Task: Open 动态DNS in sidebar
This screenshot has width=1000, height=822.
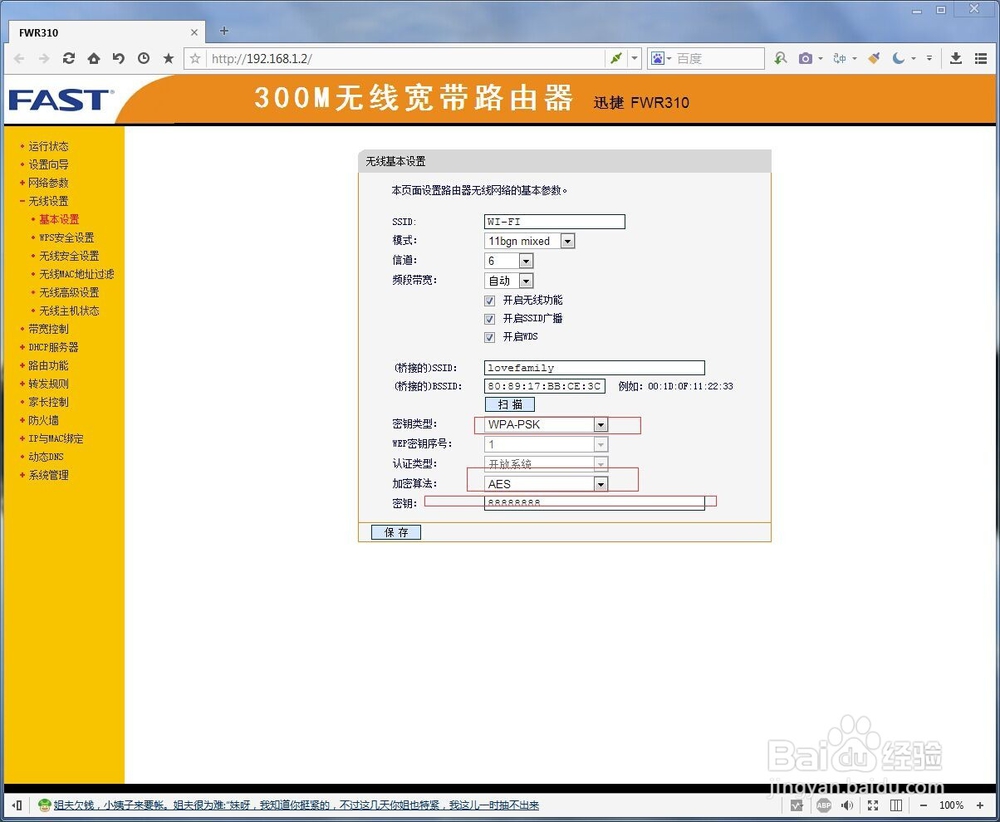Action: click(x=46, y=457)
